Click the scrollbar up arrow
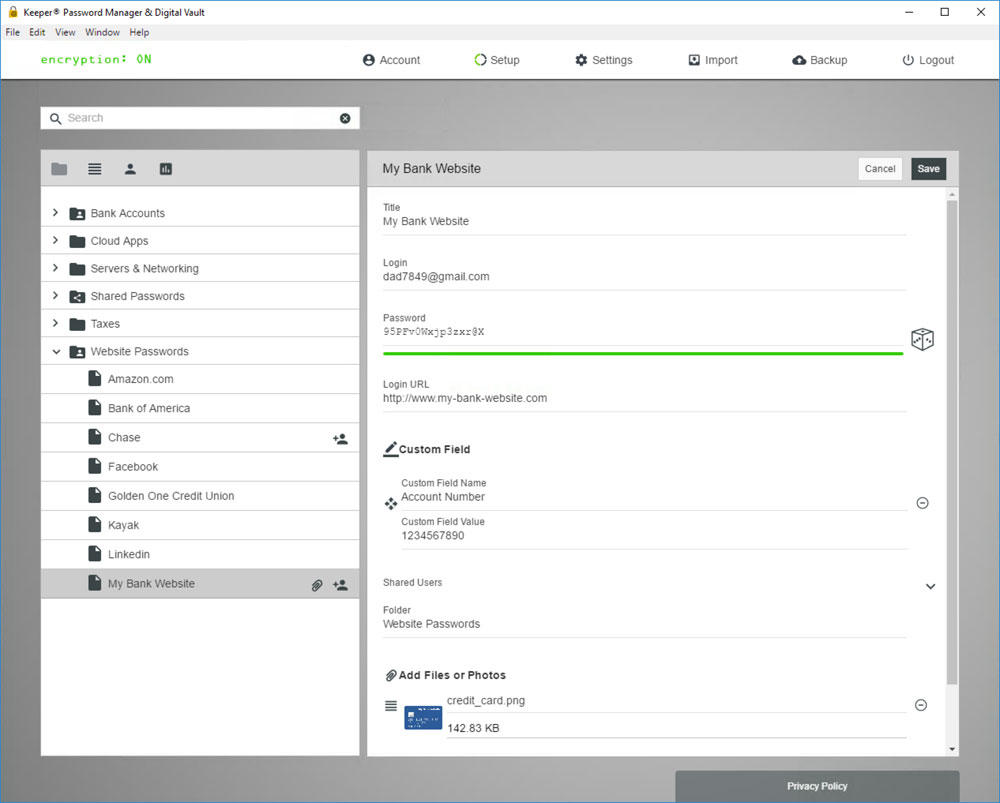Viewport: 1000px width, 803px height. pos(952,194)
